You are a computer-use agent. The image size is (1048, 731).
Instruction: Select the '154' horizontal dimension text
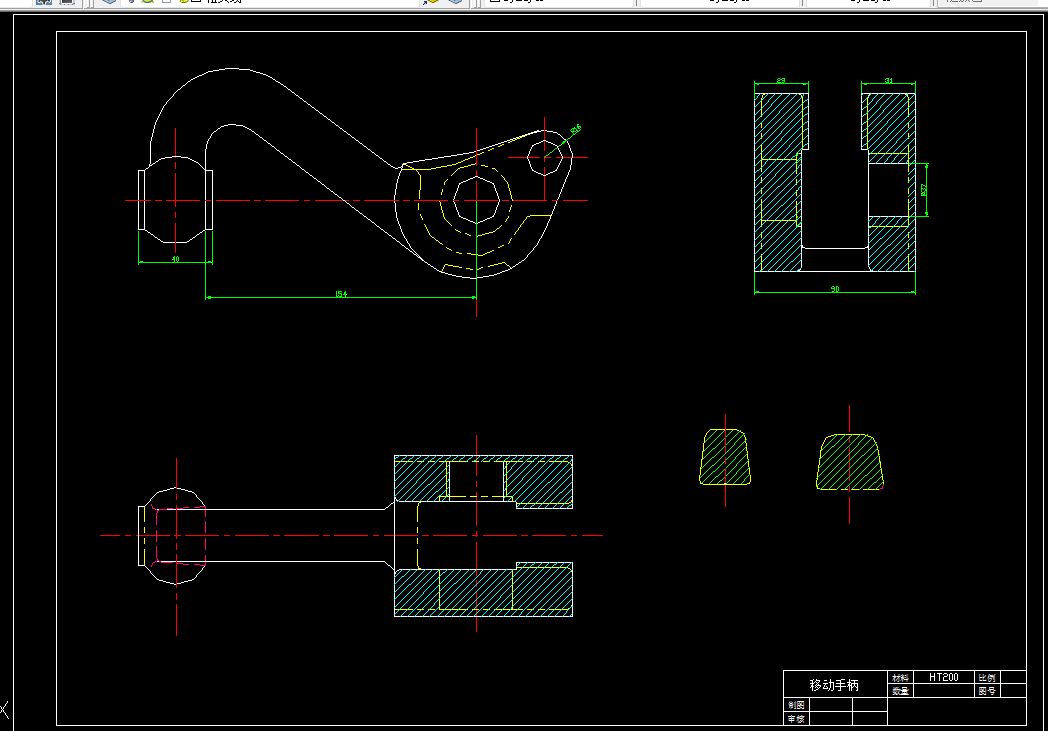[x=341, y=294]
